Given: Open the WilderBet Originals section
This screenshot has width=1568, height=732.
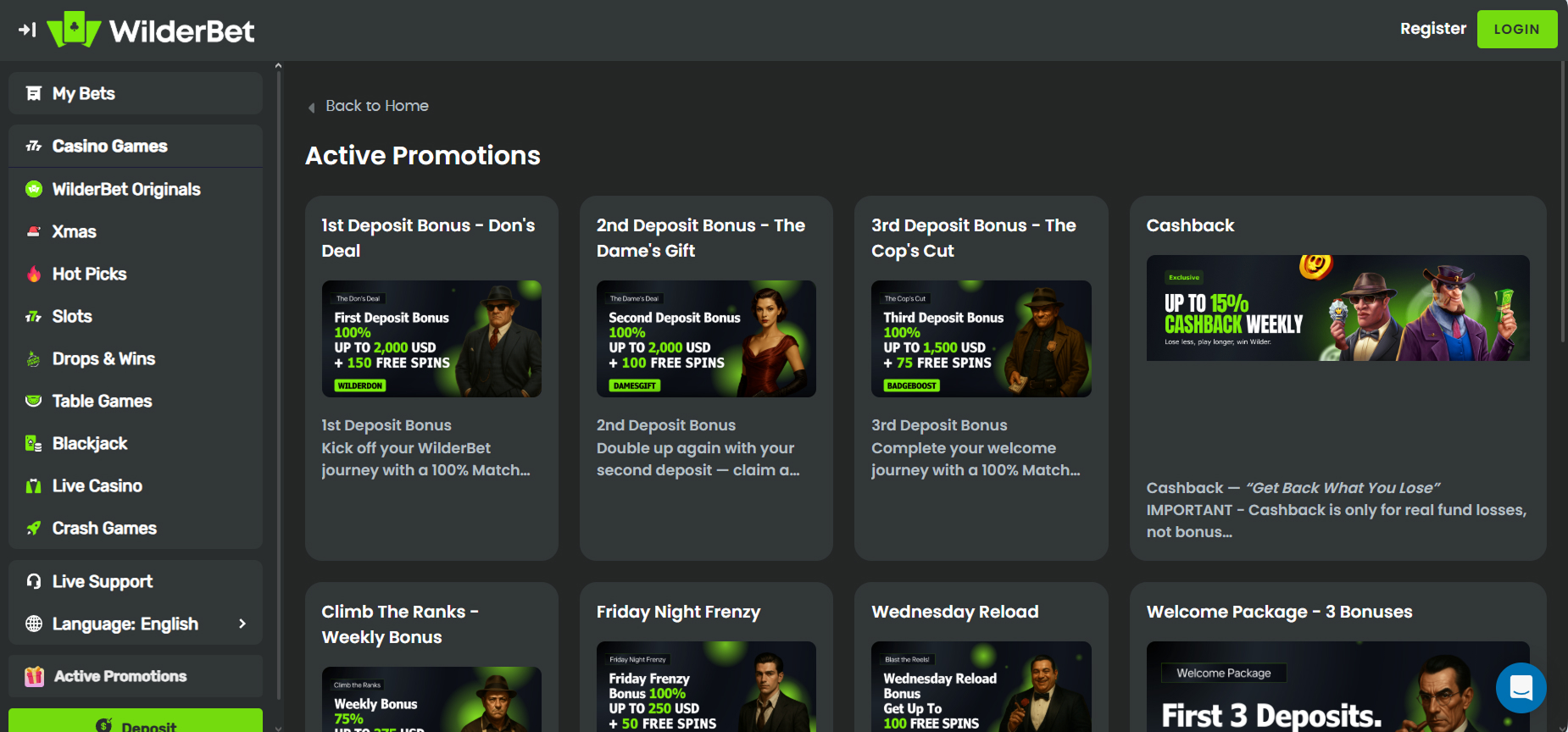Looking at the screenshot, I should (x=126, y=189).
